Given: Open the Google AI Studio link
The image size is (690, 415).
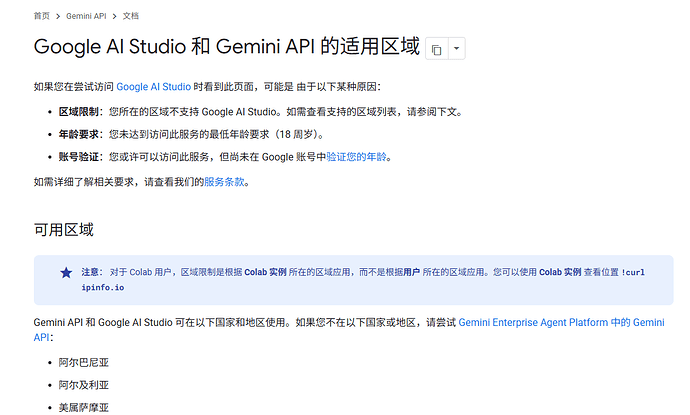Looking at the screenshot, I should tap(154, 87).
